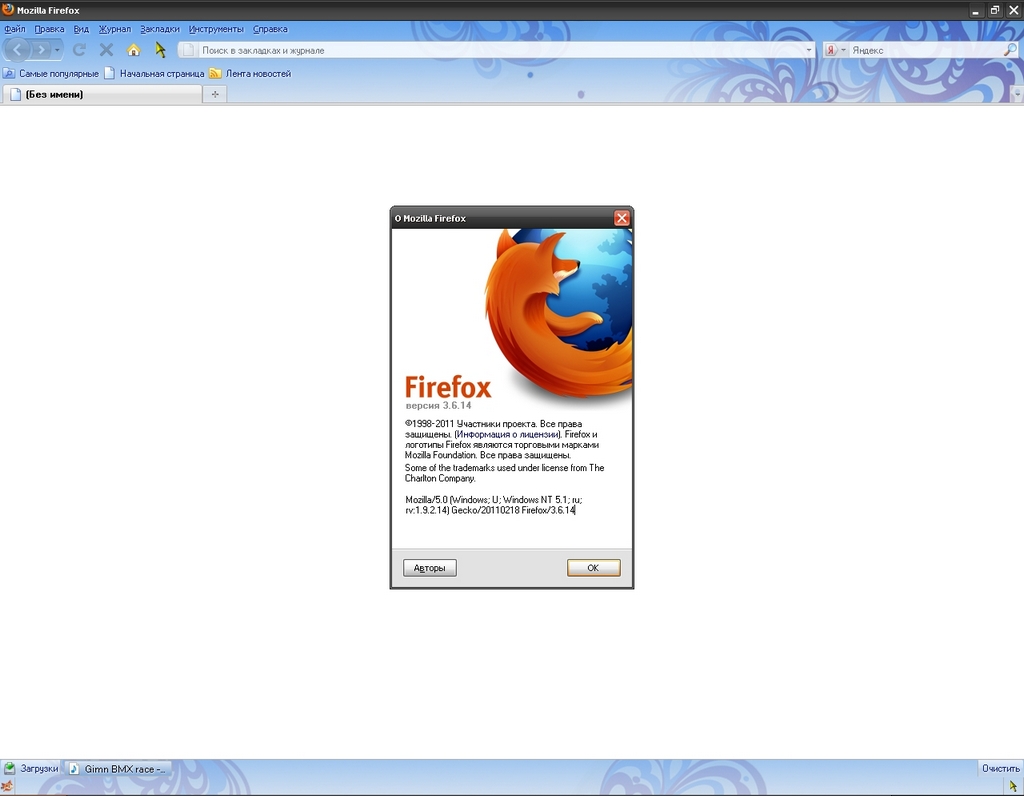Expand the back/forward history dropdown arrow
Viewport: 1024px width, 796px height.
click(x=58, y=49)
